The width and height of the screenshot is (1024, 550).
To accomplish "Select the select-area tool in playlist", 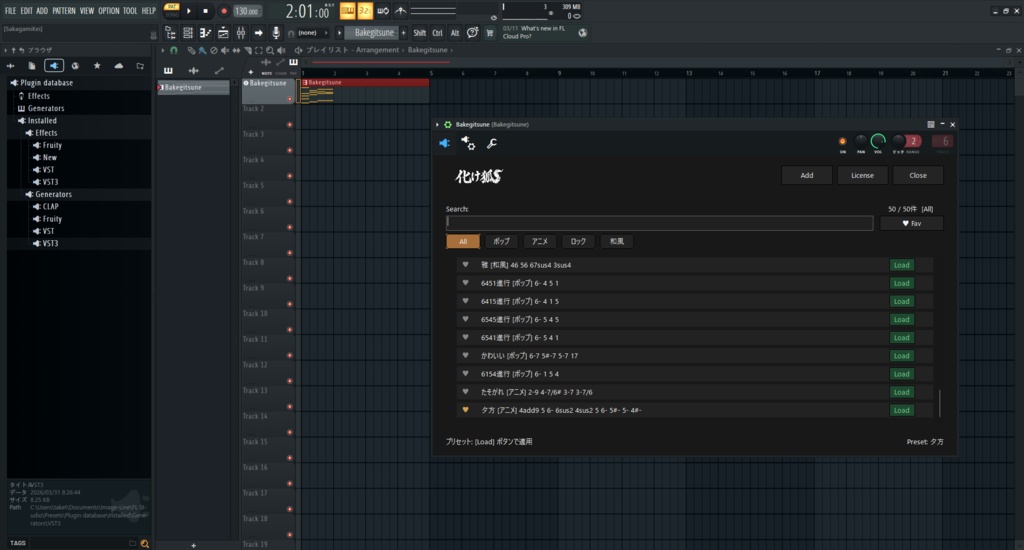I will coord(259,50).
